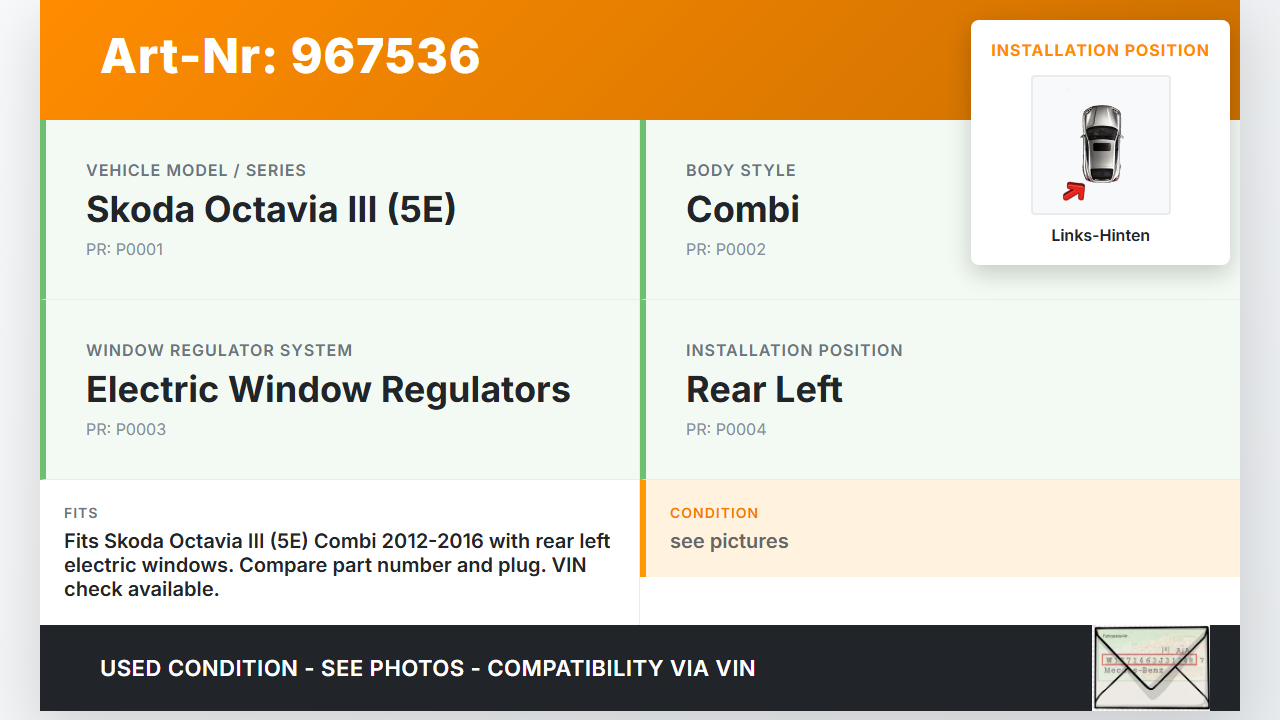The height and width of the screenshot is (720, 1280).
Task: Click the PR: P0003 code
Action: pos(126,430)
